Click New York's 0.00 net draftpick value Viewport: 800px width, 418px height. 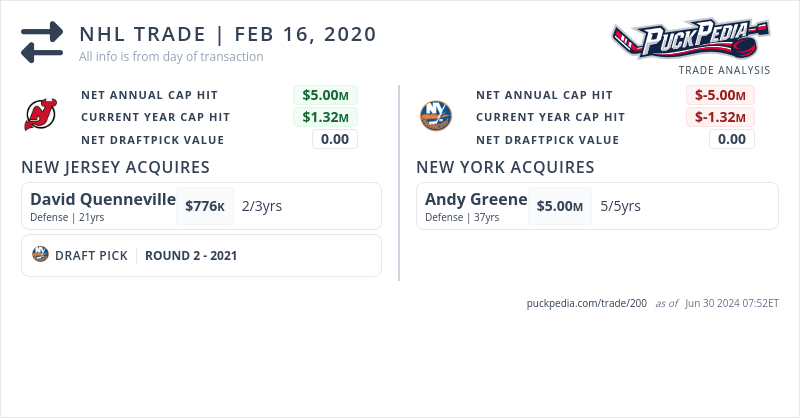pos(732,139)
